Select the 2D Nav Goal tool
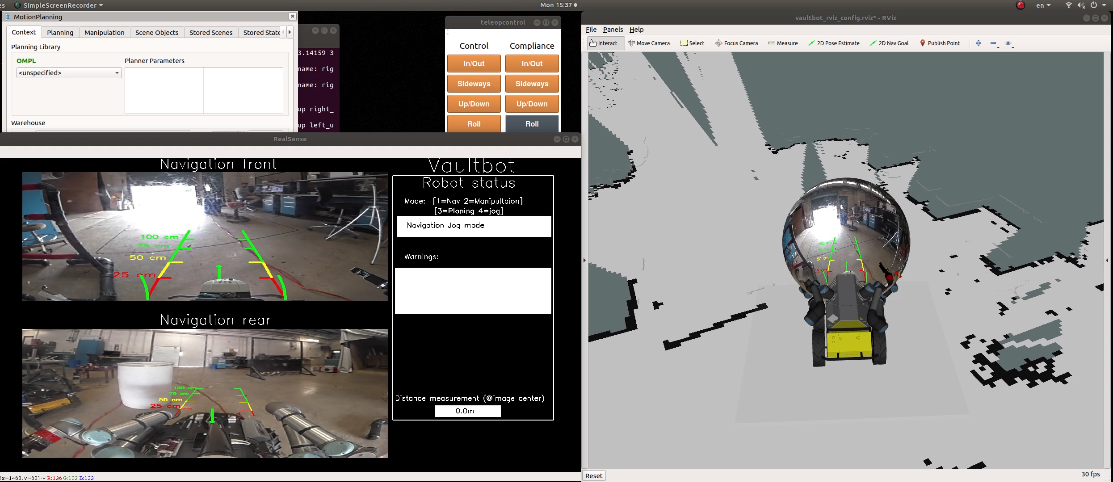1113x482 pixels. coord(893,44)
